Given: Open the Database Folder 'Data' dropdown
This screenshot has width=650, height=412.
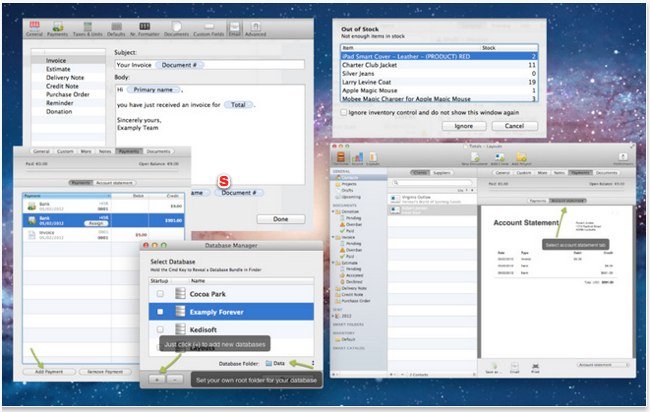Looking at the screenshot, I should (x=290, y=365).
